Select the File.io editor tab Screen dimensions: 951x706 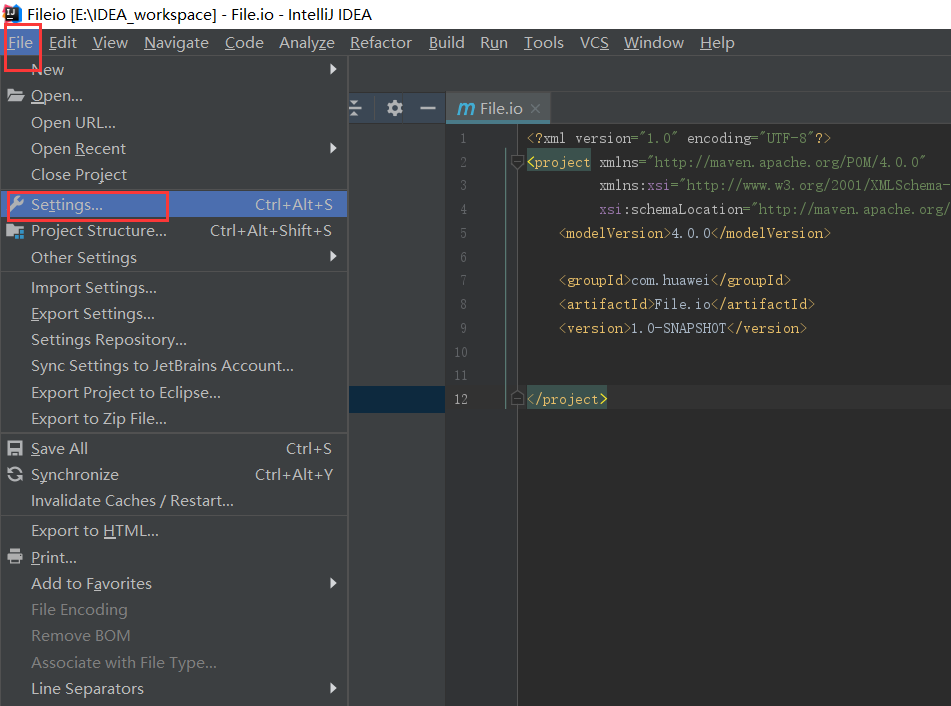click(498, 109)
